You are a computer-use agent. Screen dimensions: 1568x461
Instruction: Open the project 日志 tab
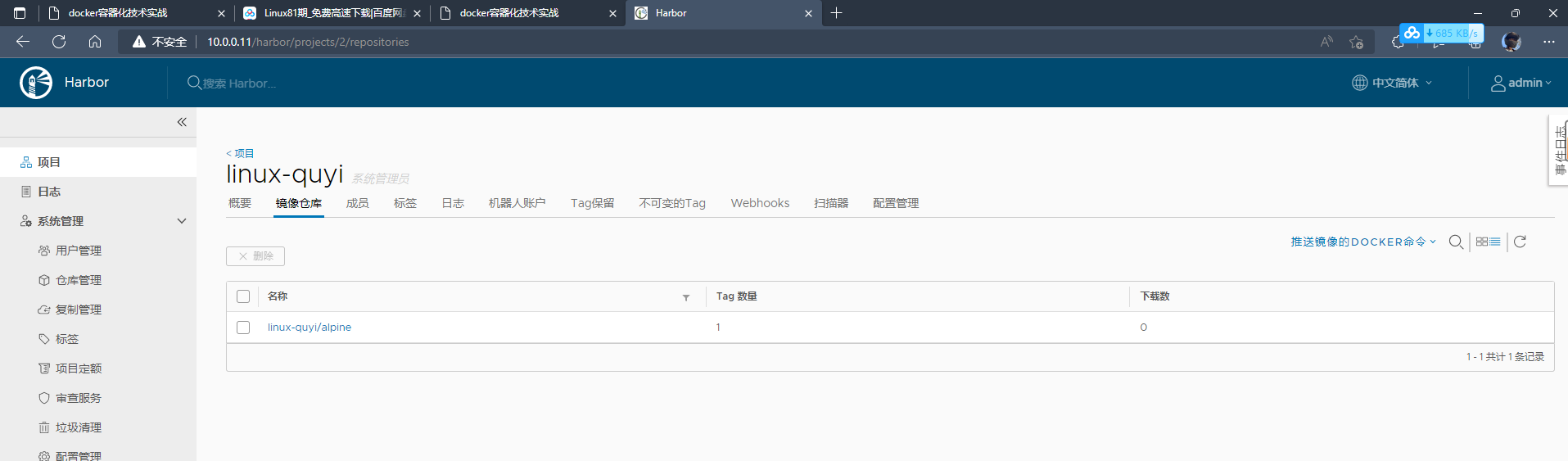coord(453,203)
